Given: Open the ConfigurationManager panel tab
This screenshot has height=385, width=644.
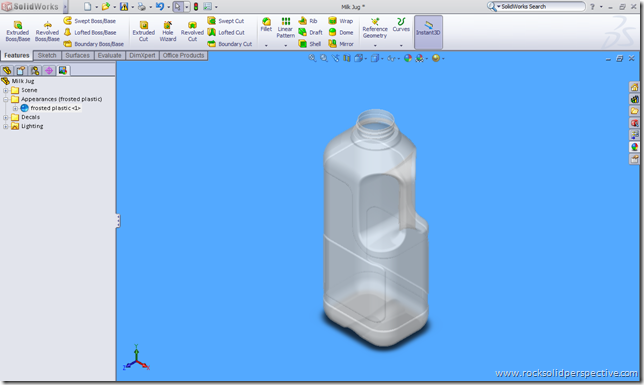Looking at the screenshot, I should 35,71.
